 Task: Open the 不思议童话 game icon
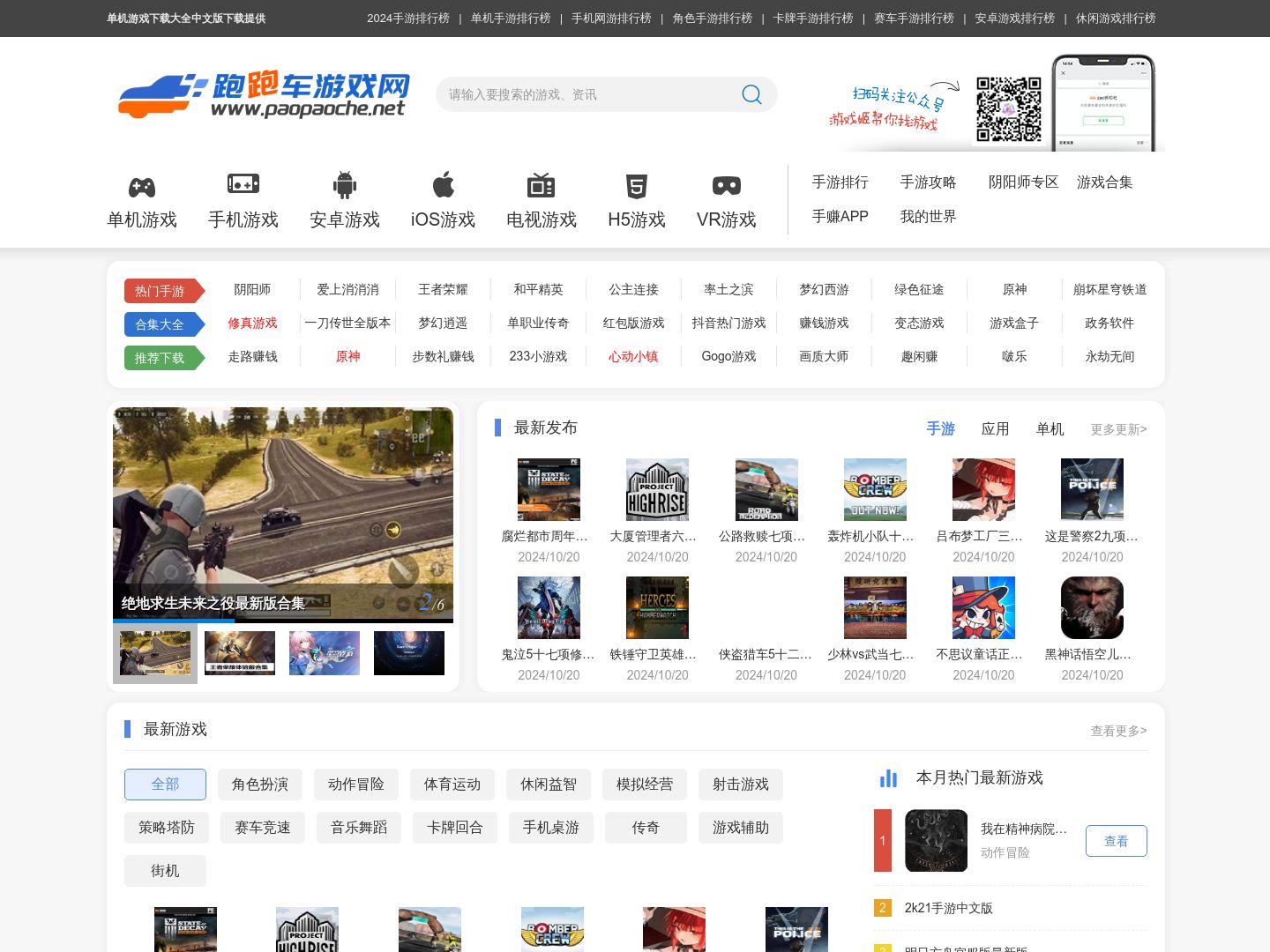(983, 607)
